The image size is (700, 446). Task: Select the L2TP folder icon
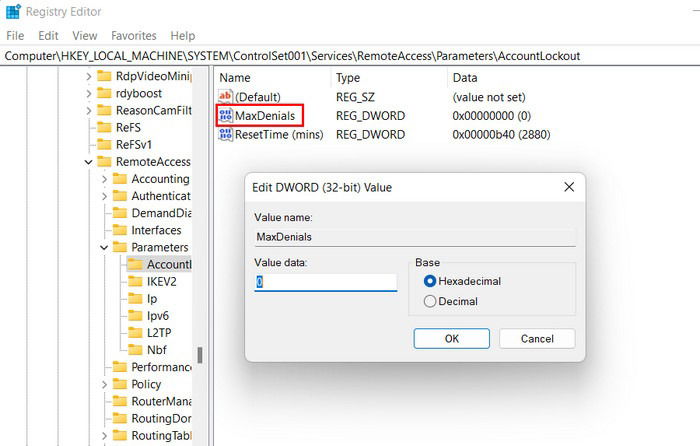(x=135, y=333)
